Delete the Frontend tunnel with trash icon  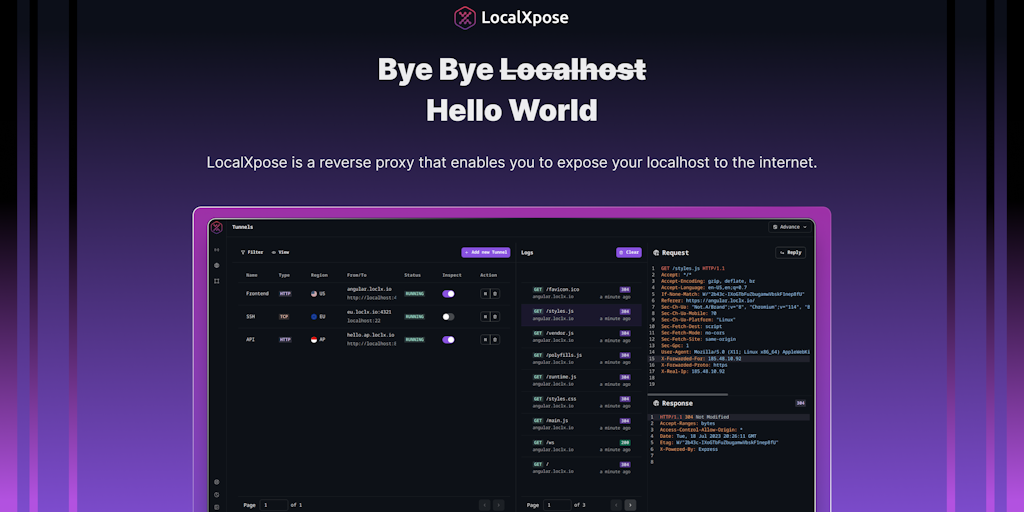point(495,294)
